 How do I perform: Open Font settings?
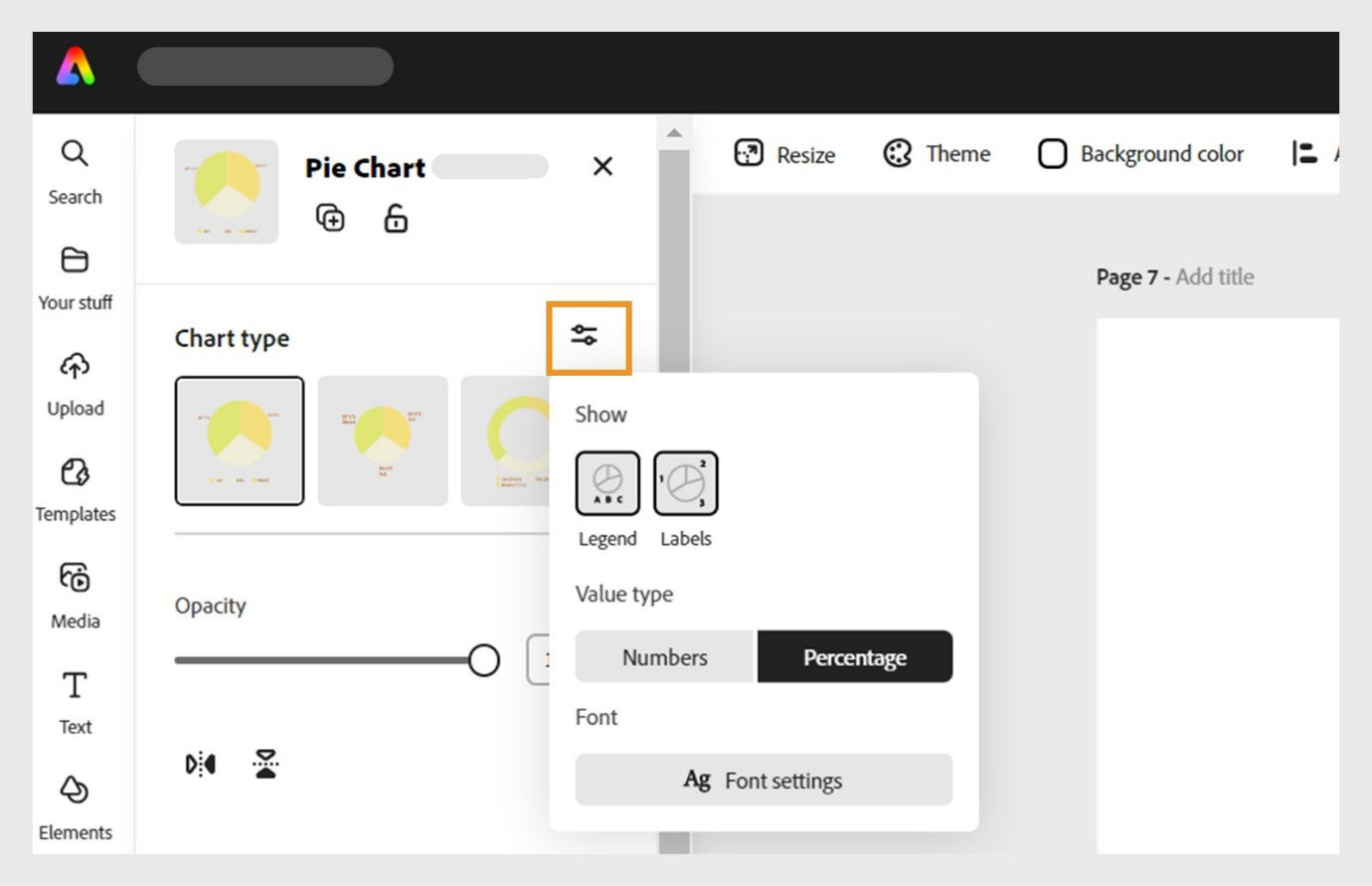tap(764, 781)
